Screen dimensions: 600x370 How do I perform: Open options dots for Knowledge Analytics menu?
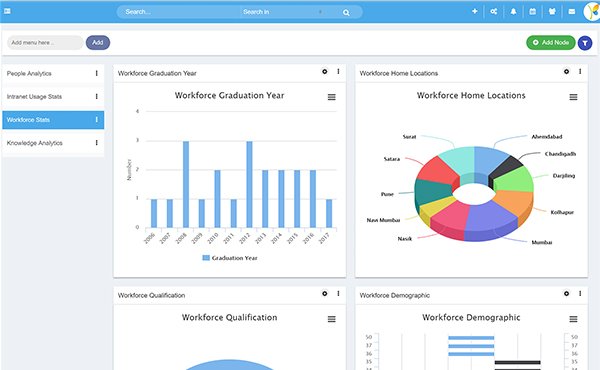[96, 143]
